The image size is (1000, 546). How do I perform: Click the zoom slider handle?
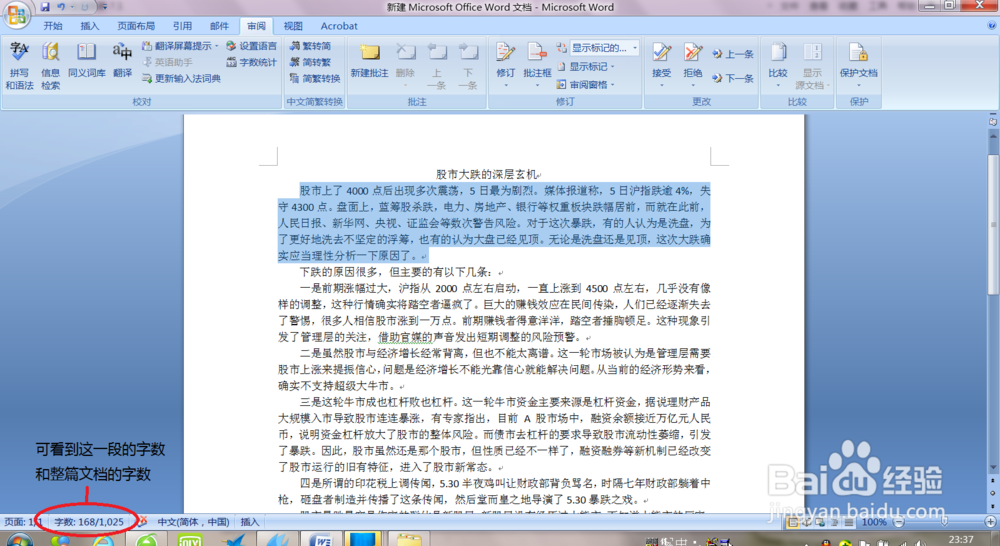[x=945, y=522]
